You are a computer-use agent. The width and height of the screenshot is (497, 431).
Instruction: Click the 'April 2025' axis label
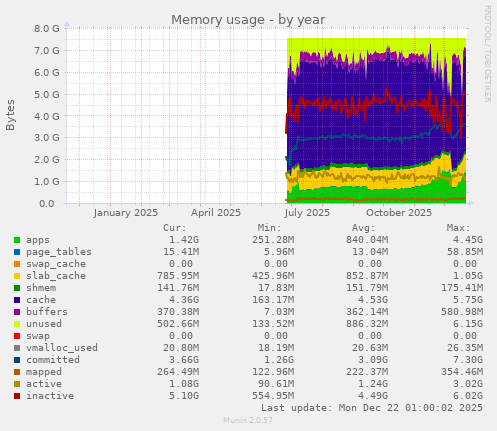(216, 213)
